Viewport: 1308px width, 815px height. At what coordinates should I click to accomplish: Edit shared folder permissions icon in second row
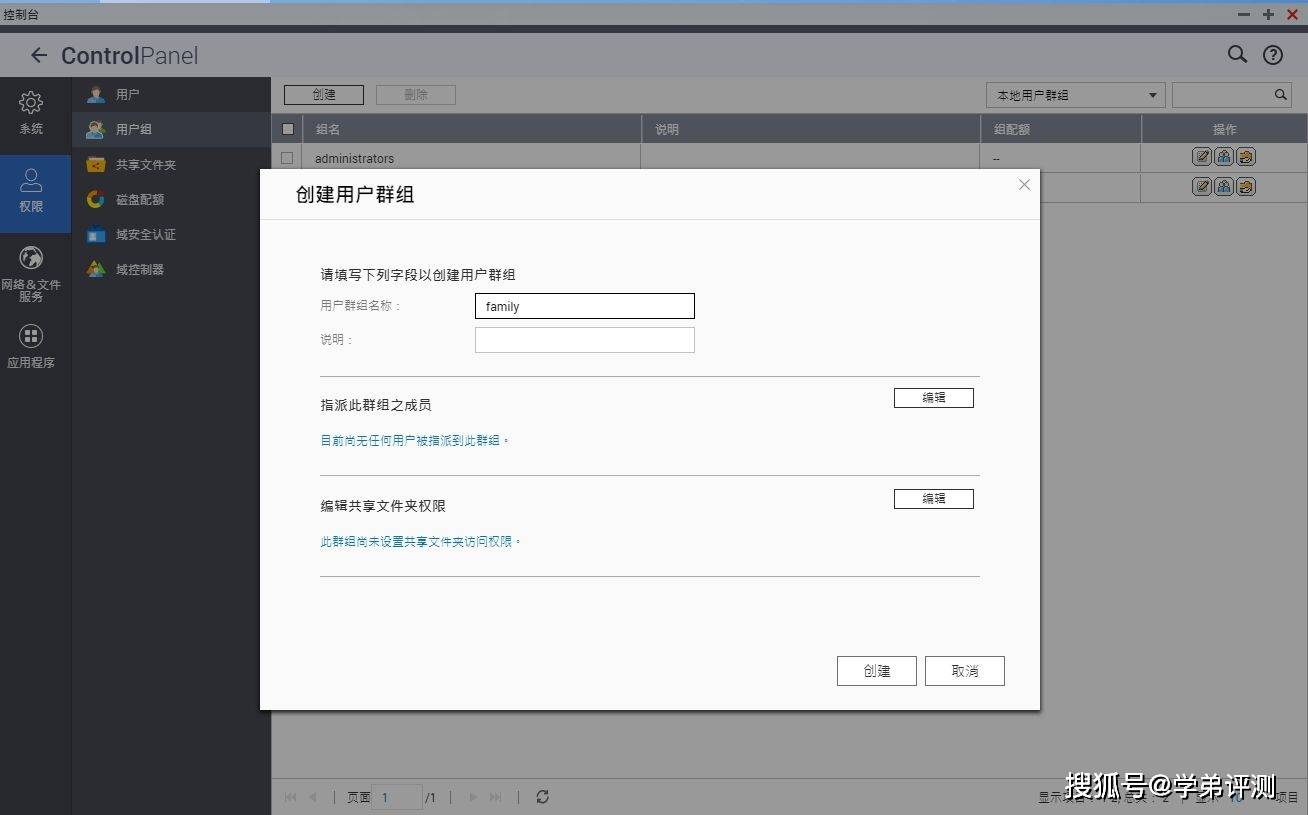1246,186
